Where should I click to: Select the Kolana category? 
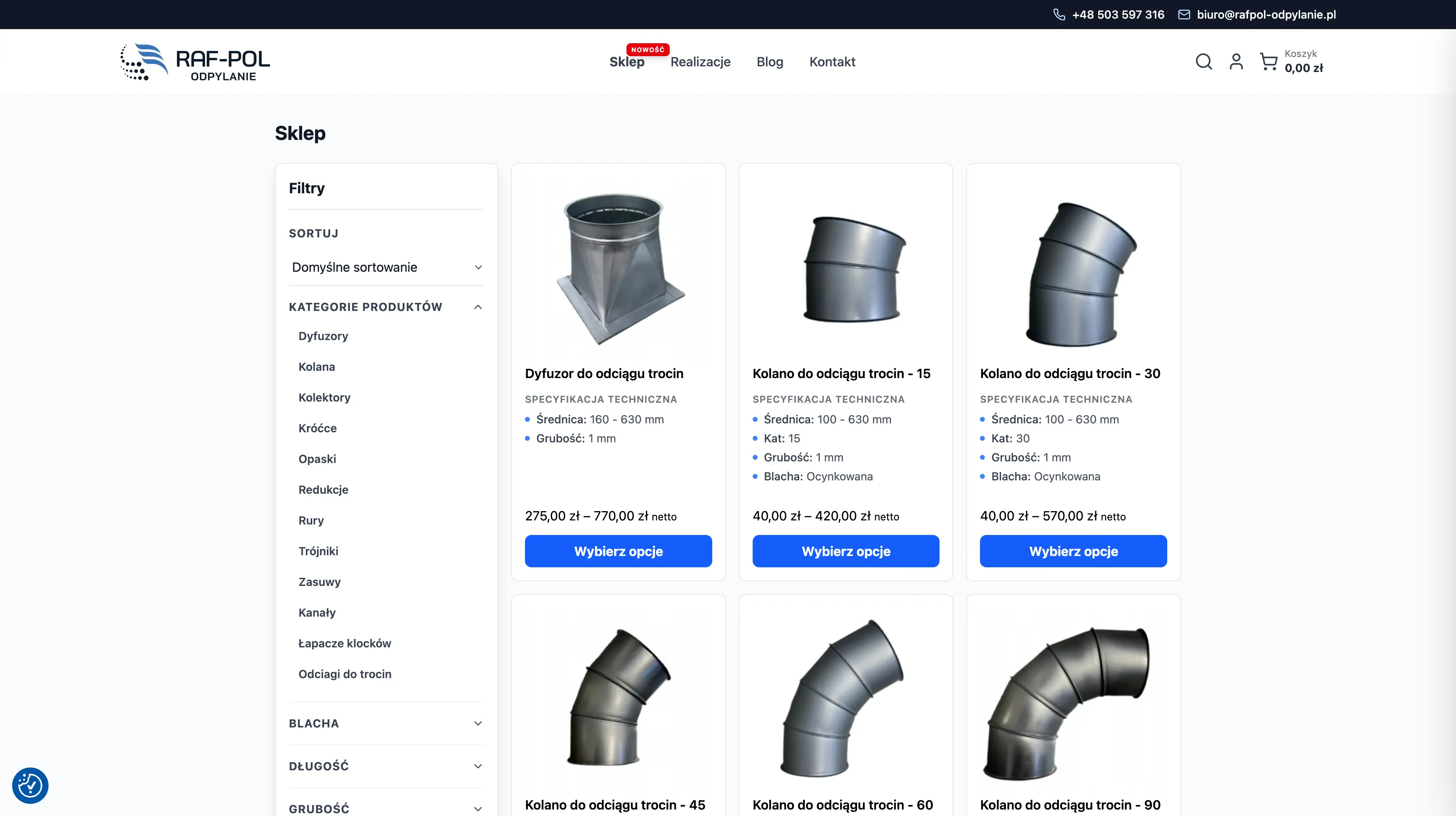coord(317,367)
